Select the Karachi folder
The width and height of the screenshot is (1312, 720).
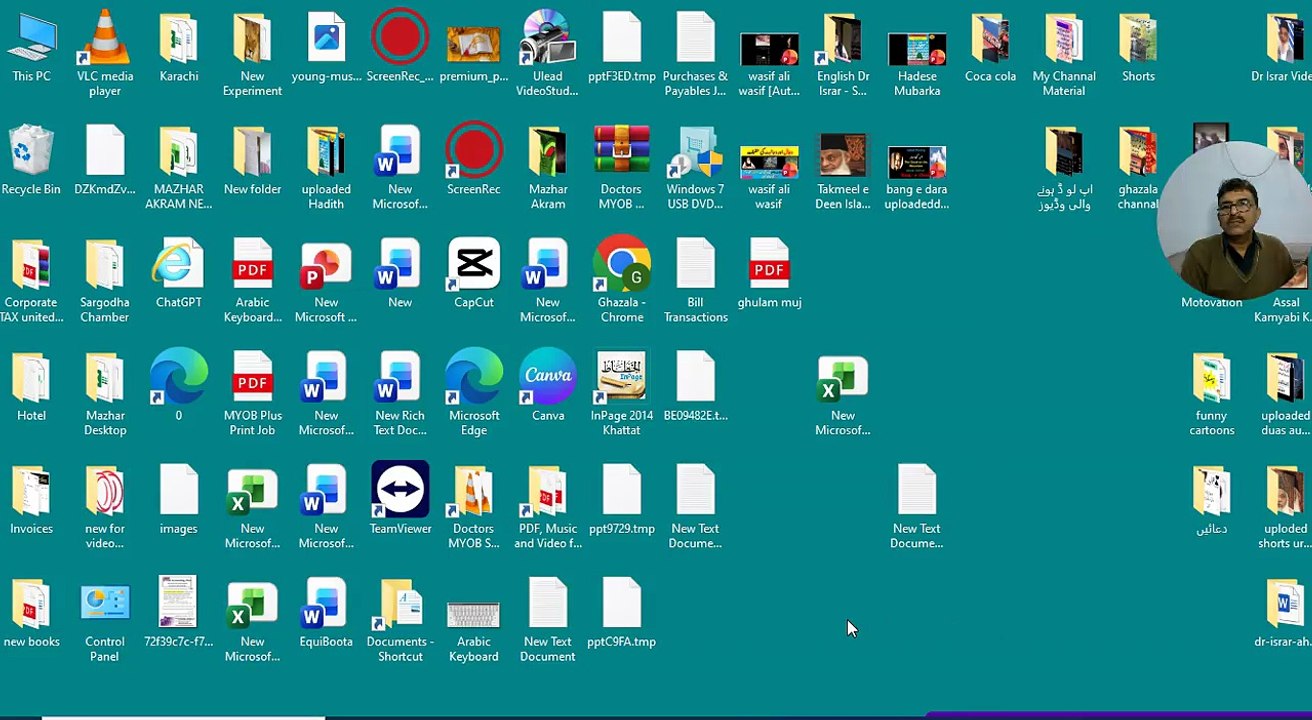(179, 48)
